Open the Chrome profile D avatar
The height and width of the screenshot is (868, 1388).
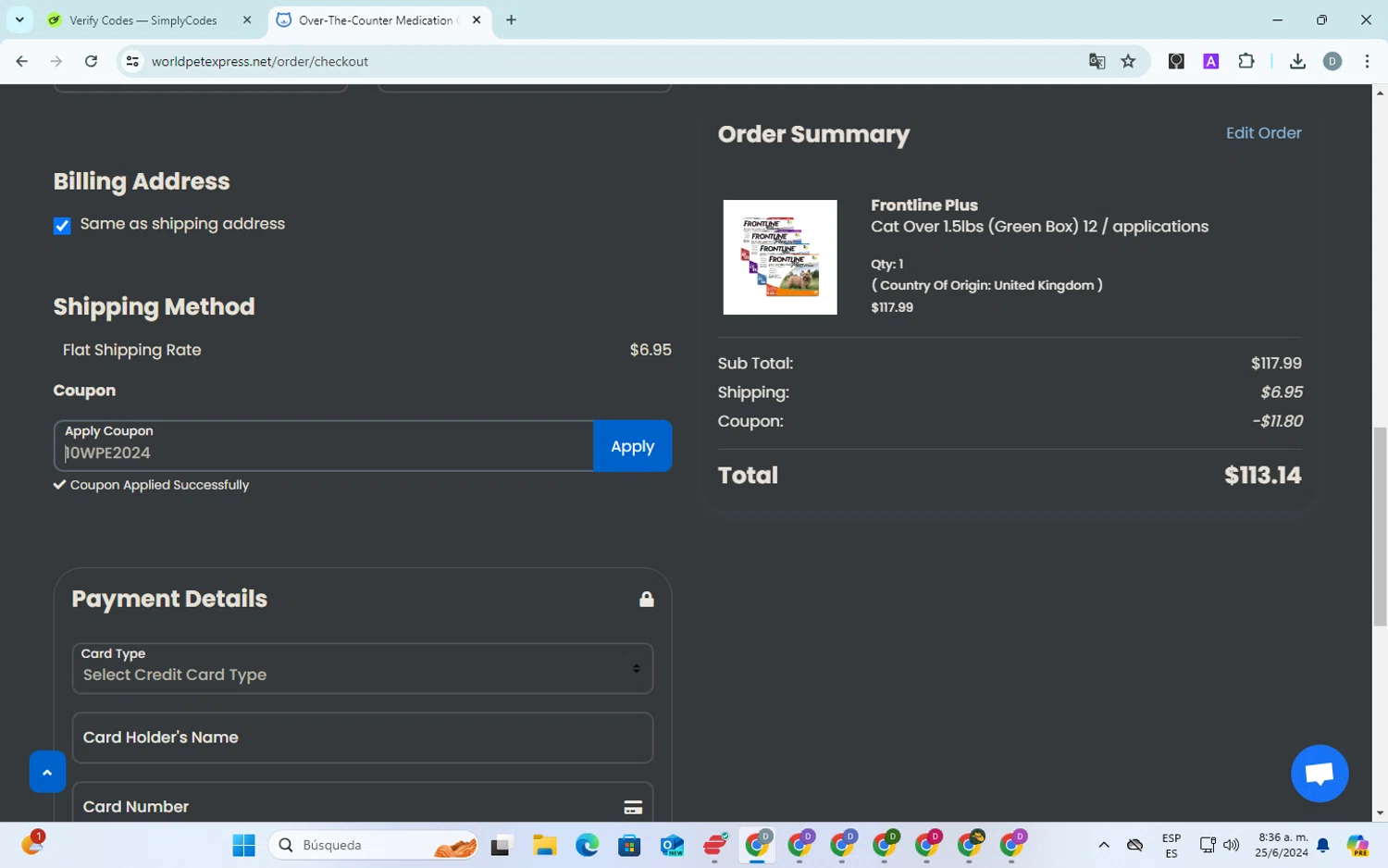1332,61
